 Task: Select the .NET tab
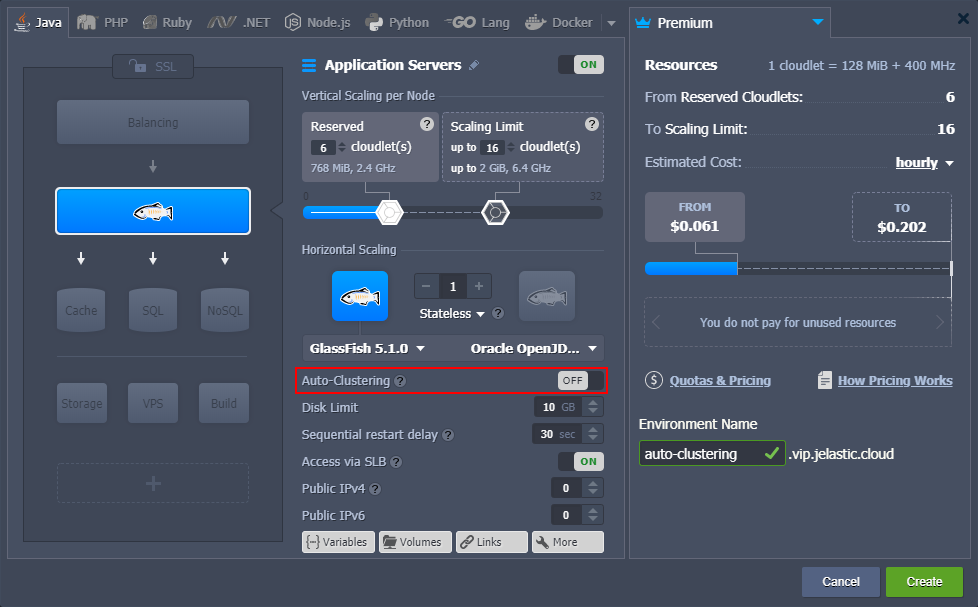point(239,22)
